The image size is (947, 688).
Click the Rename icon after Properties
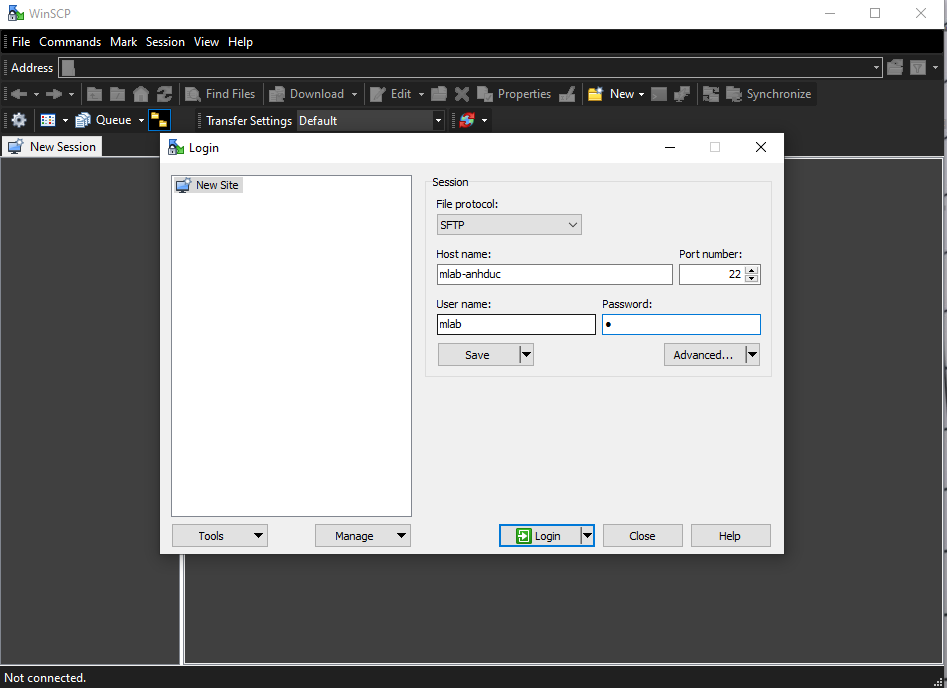pos(567,94)
